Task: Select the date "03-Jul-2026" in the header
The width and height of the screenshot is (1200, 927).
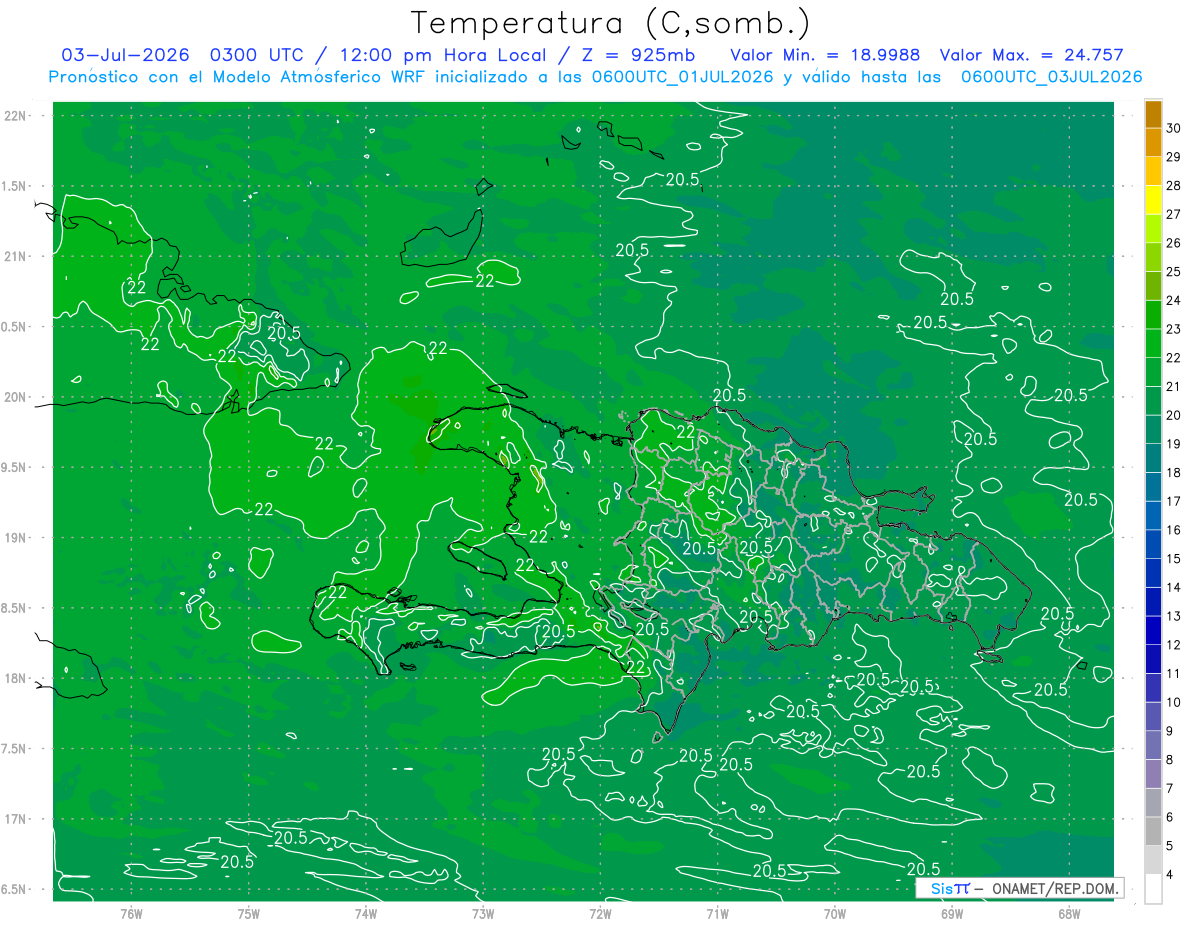Action: (126, 55)
